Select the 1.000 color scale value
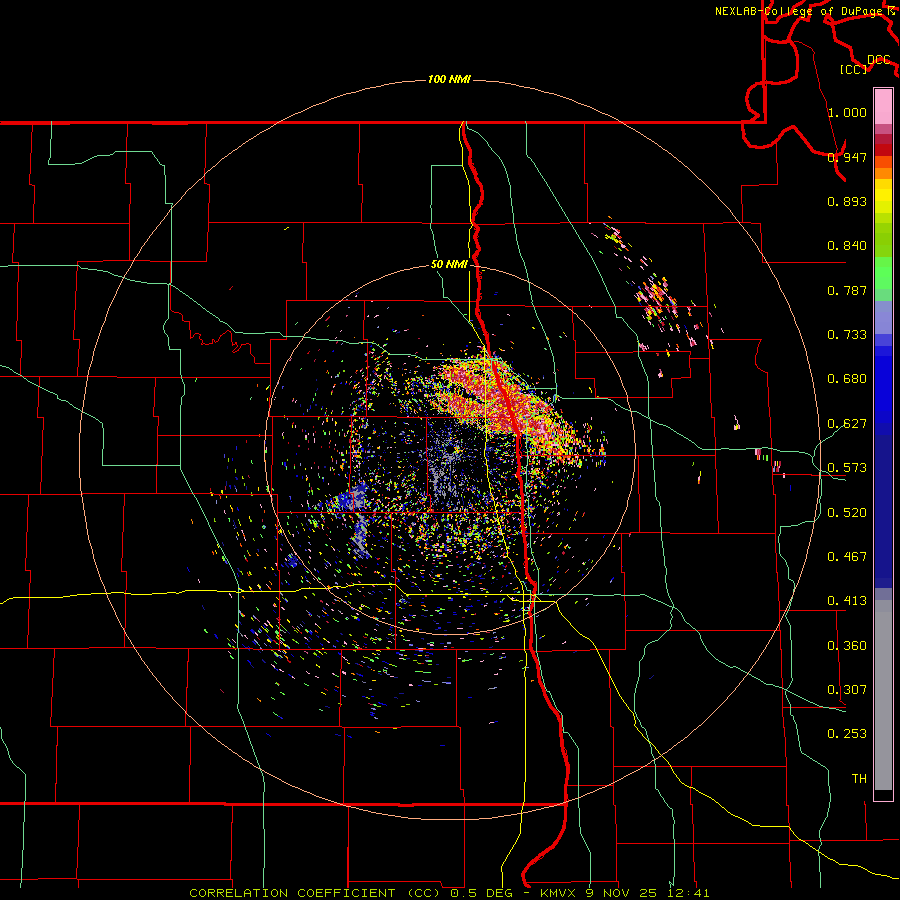This screenshot has width=900, height=900. pyautogui.click(x=847, y=112)
